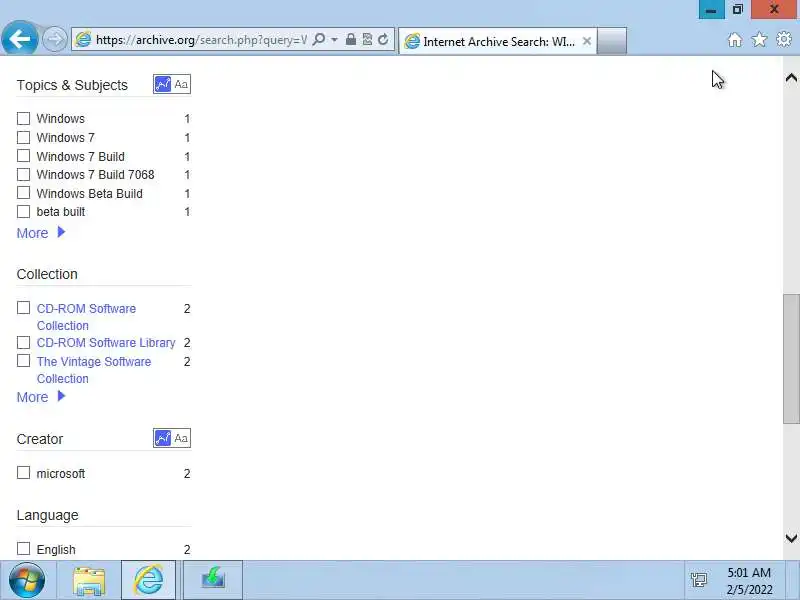Viewport: 800px width, 600px height.
Task: Tick the English language checkbox
Action: pos(23,548)
